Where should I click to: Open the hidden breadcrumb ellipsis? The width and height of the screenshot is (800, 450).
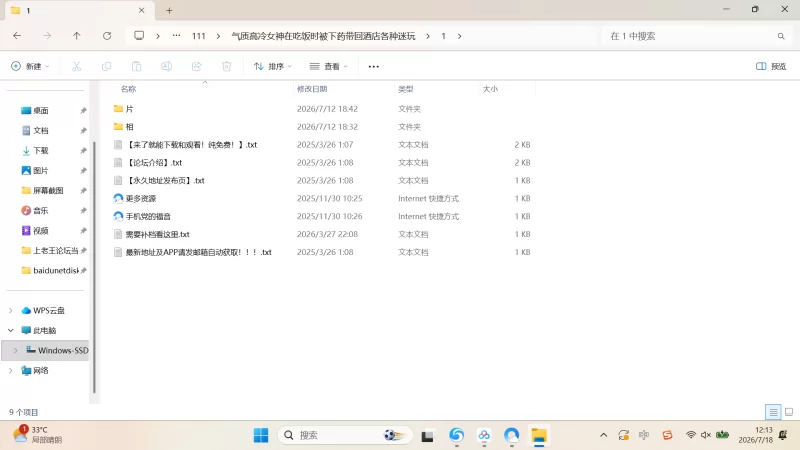pos(176,36)
